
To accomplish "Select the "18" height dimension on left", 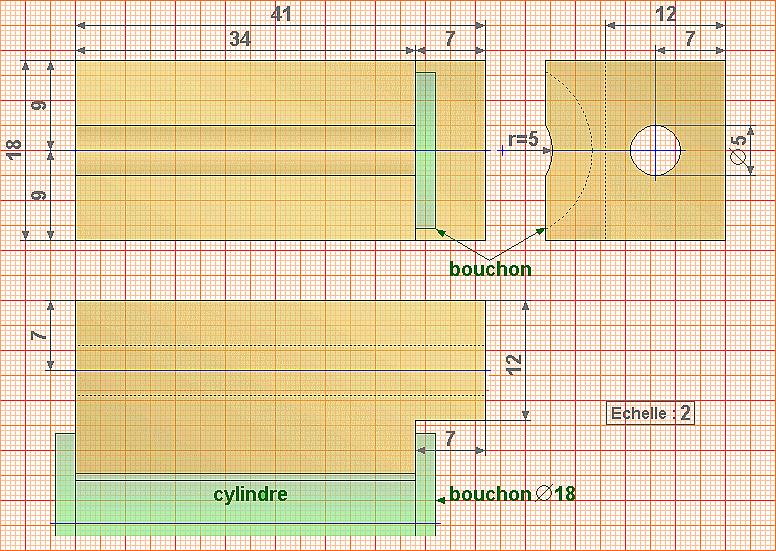I will 13,150.
